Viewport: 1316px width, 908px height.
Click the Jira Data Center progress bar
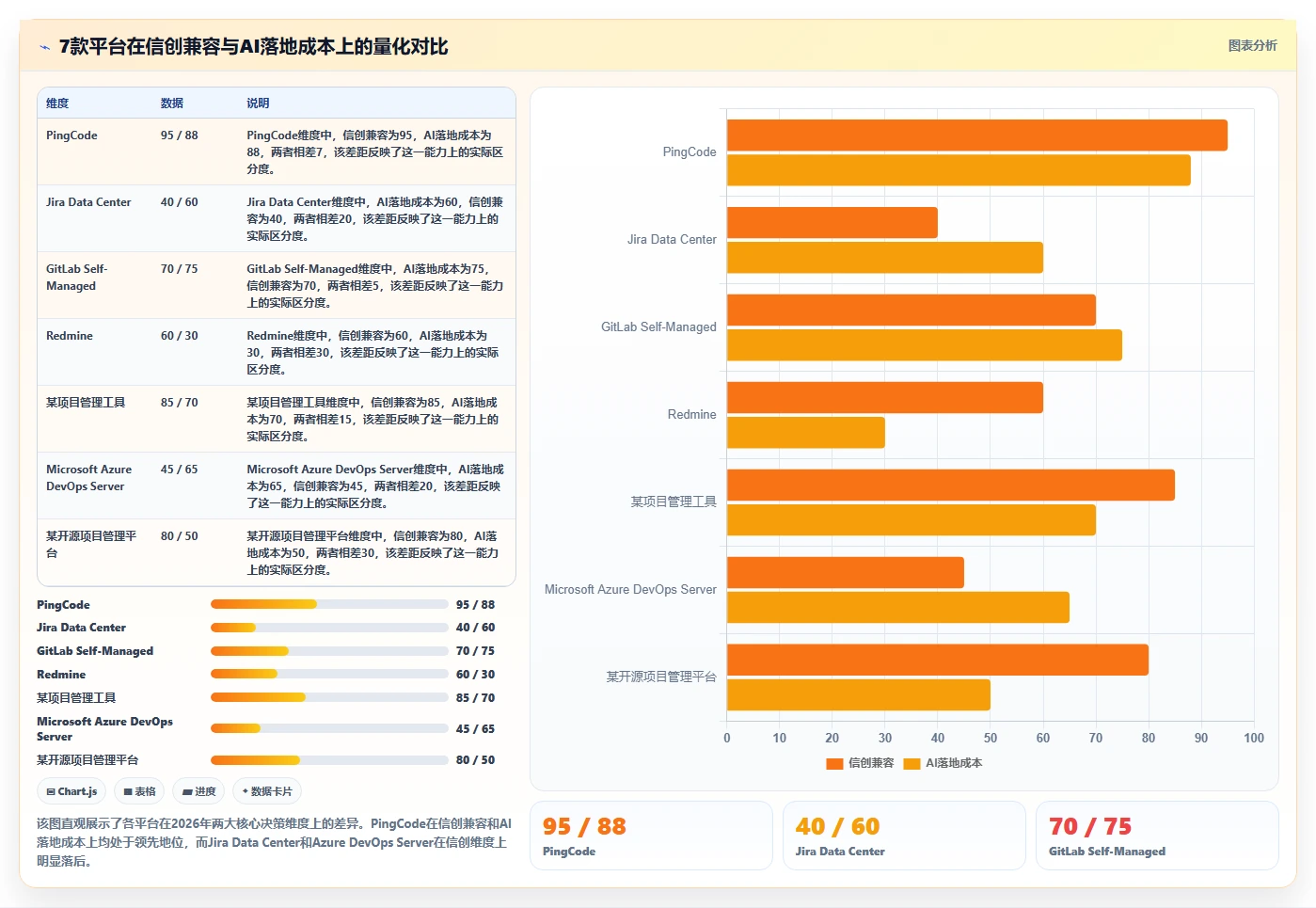pos(329,628)
